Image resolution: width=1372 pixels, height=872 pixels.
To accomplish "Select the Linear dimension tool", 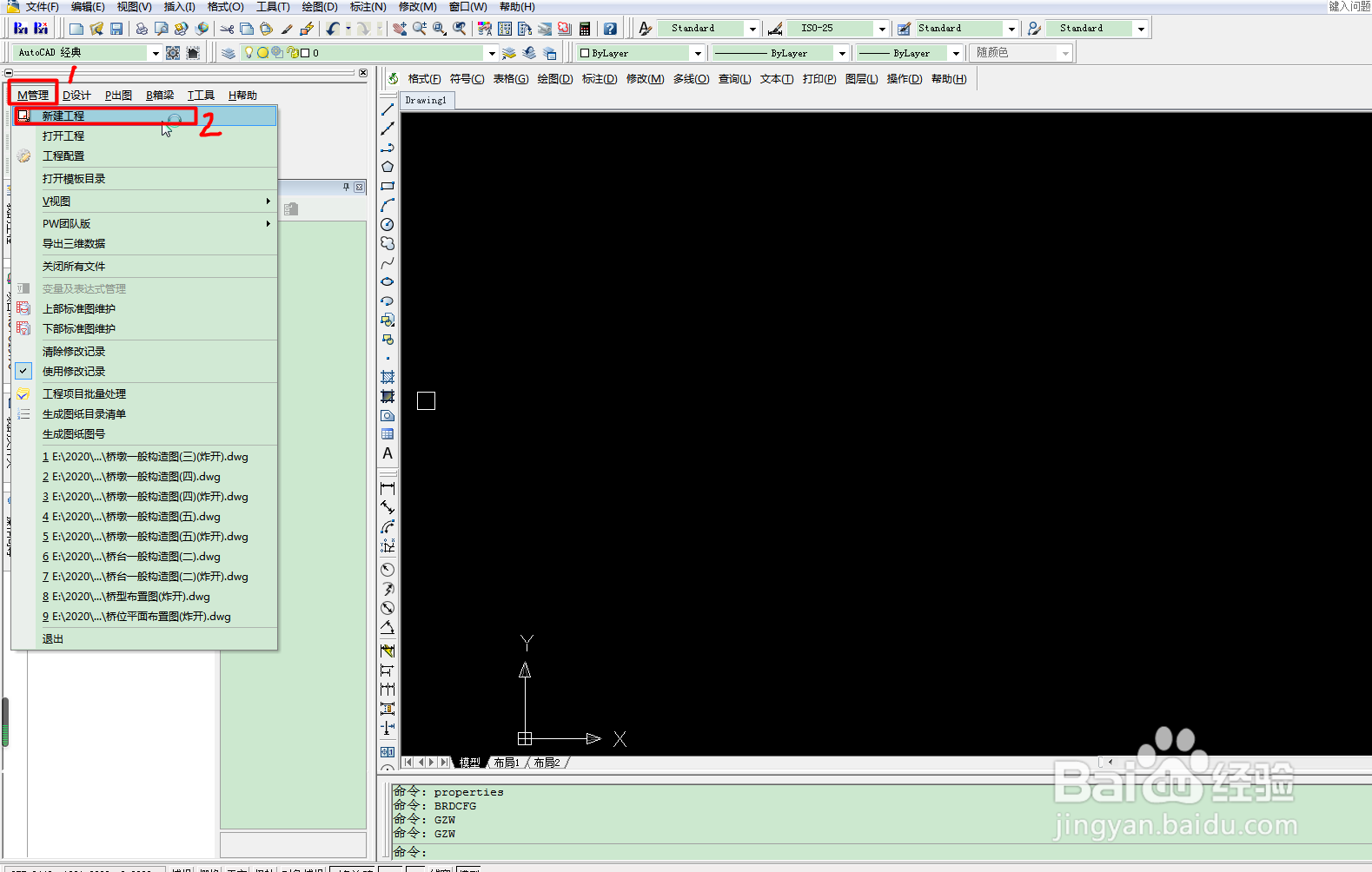I will (388, 488).
